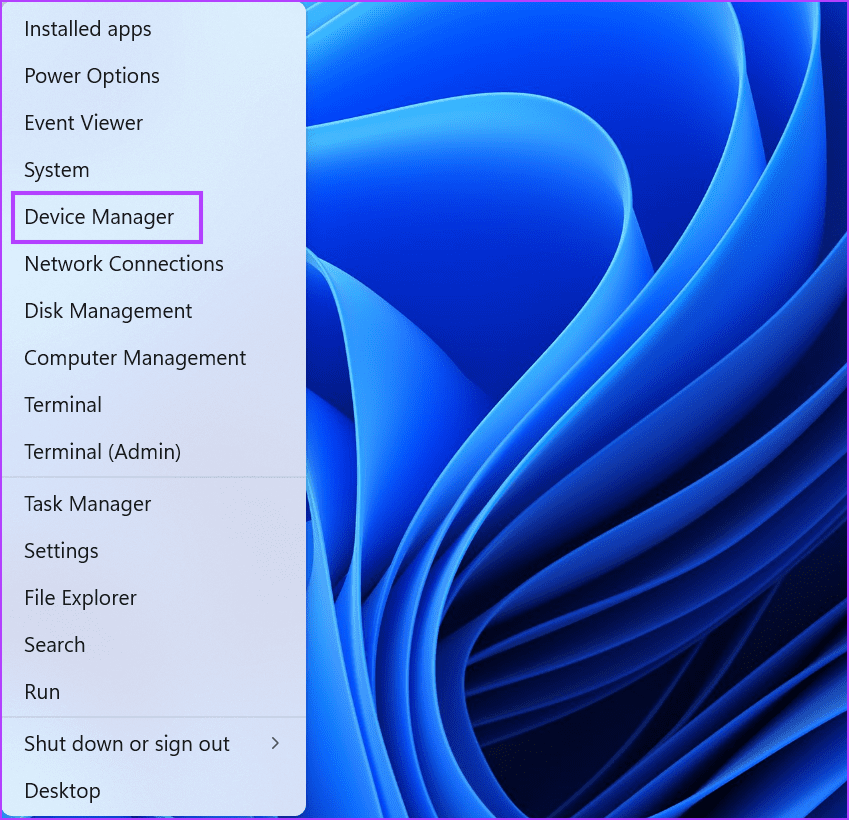
Task: Click the highlighted Device Manager entry
Action: coord(106,217)
